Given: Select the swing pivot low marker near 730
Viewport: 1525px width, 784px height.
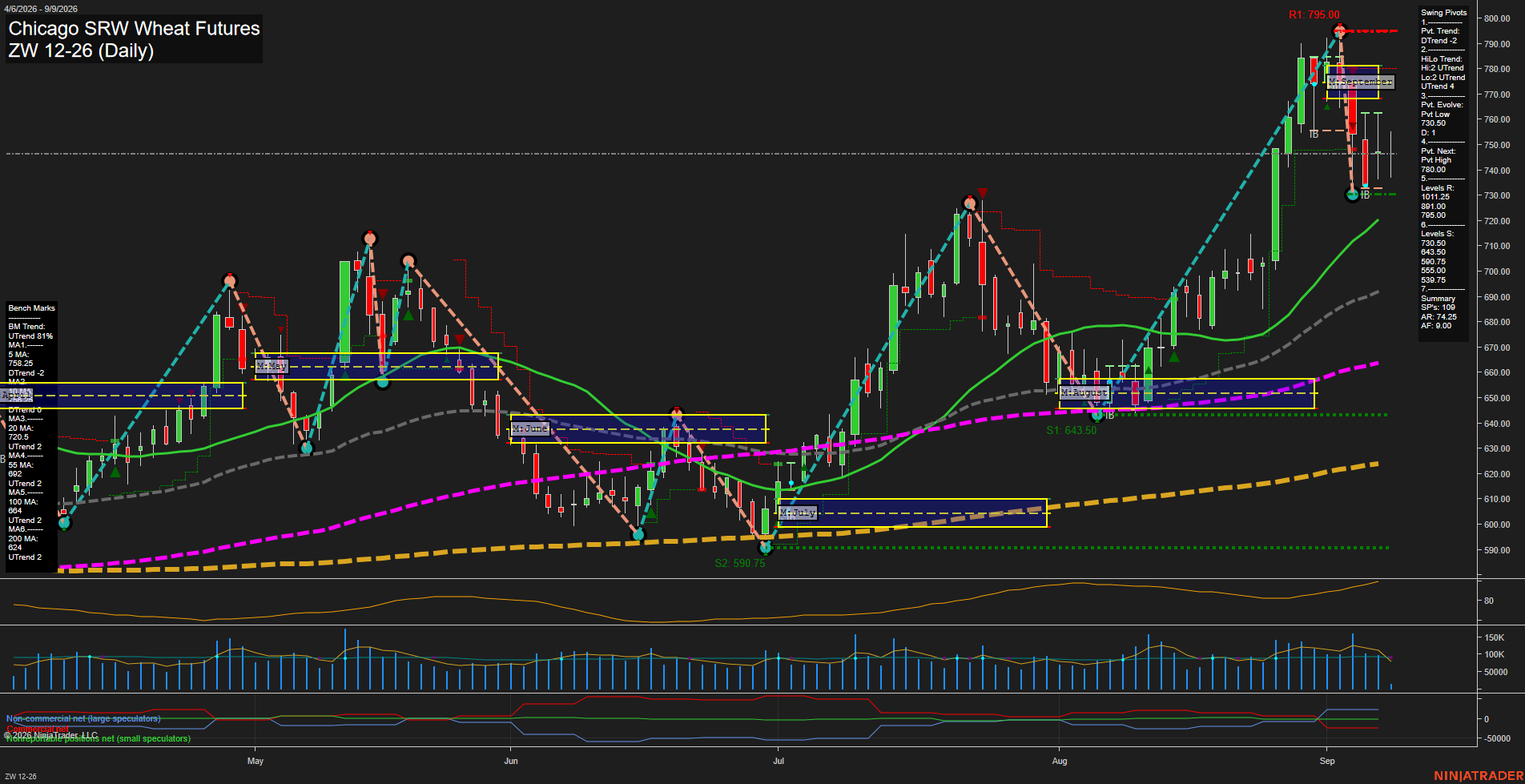Looking at the screenshot, I should [x=1353, y=195].
